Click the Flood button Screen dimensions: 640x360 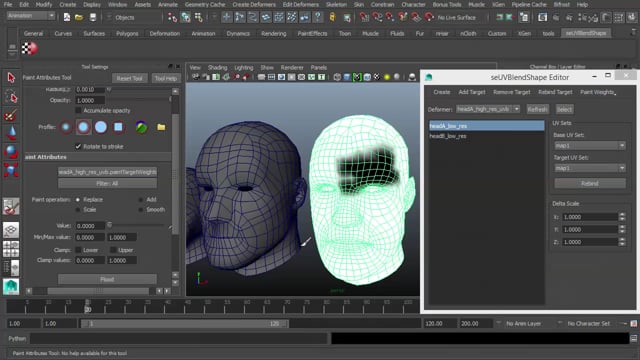[x=107, y=279]
